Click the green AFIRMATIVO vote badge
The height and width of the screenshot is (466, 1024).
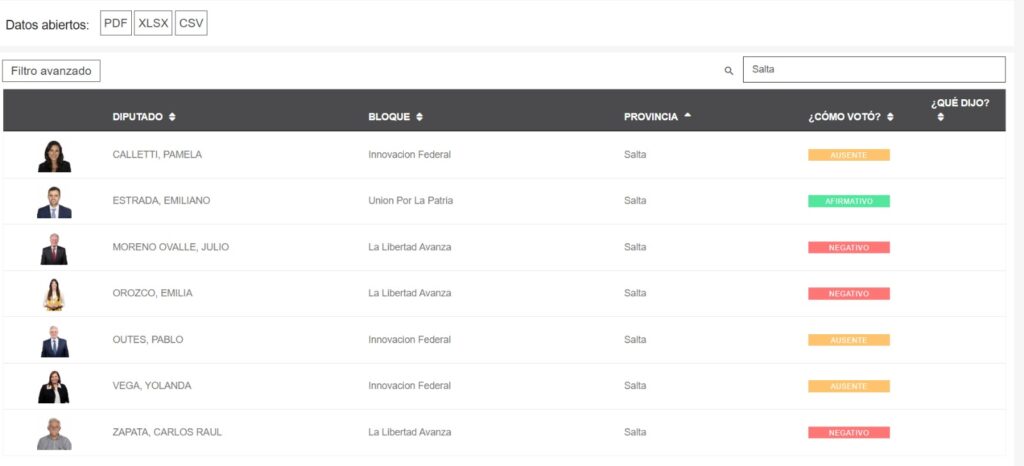pos(848,201)
